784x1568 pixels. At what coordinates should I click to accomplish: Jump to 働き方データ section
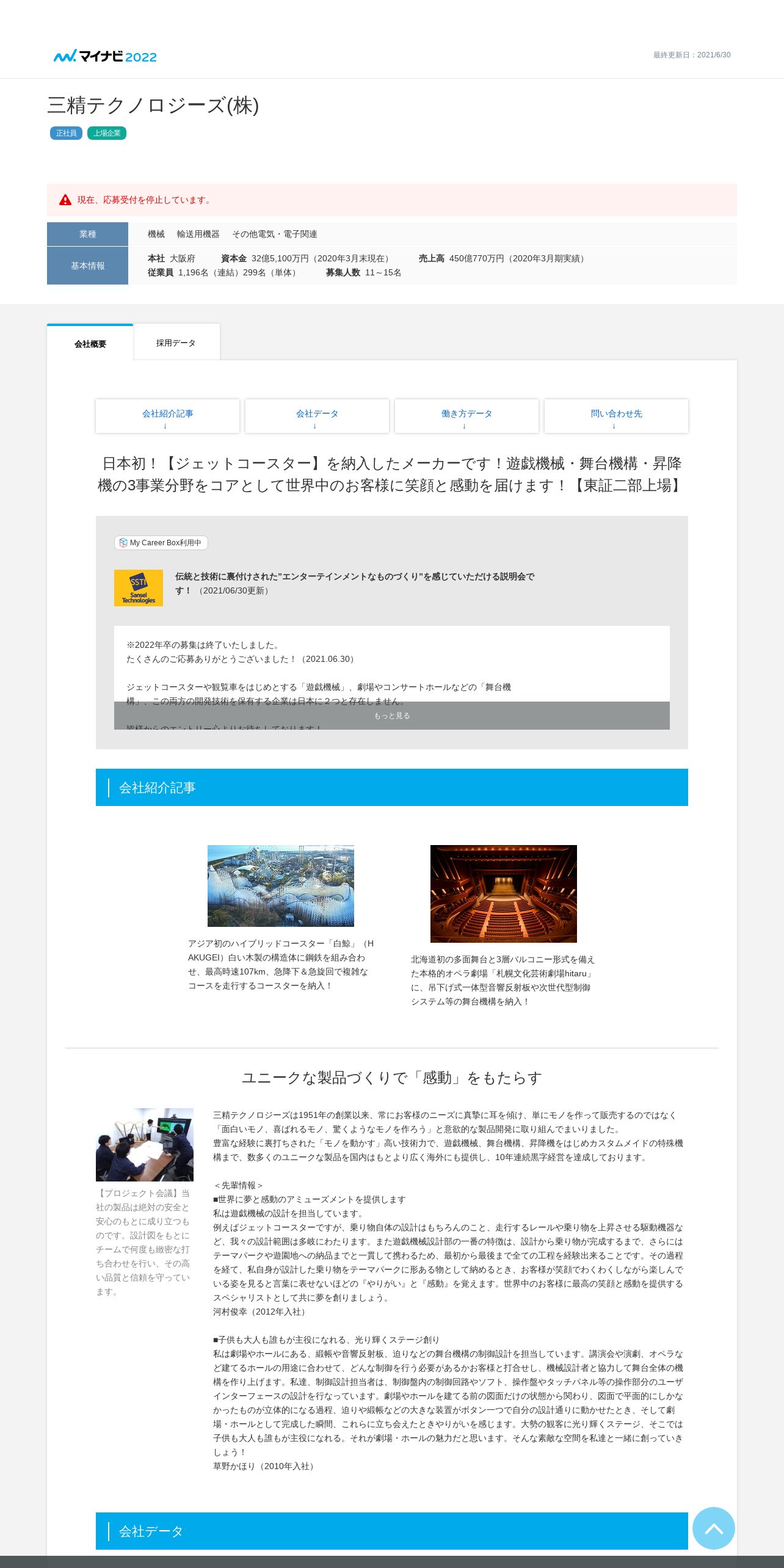(x=466, y=416)
